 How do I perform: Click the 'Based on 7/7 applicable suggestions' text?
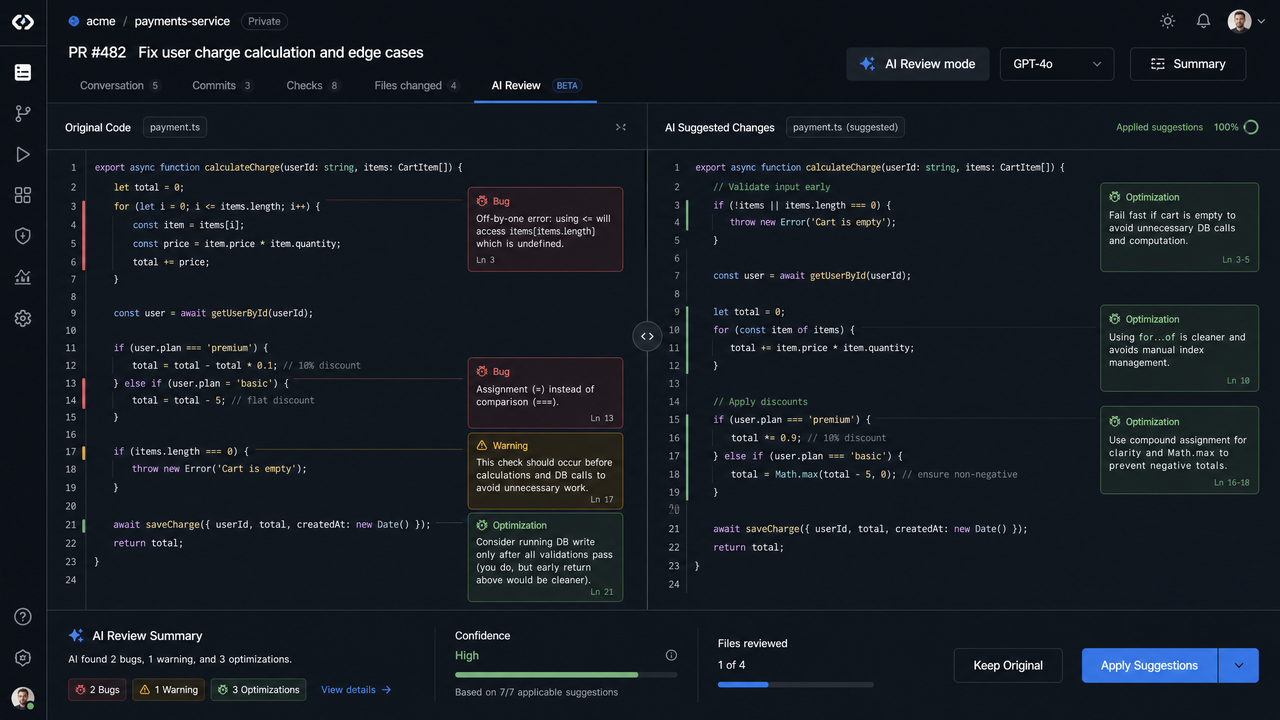point(536,692)
